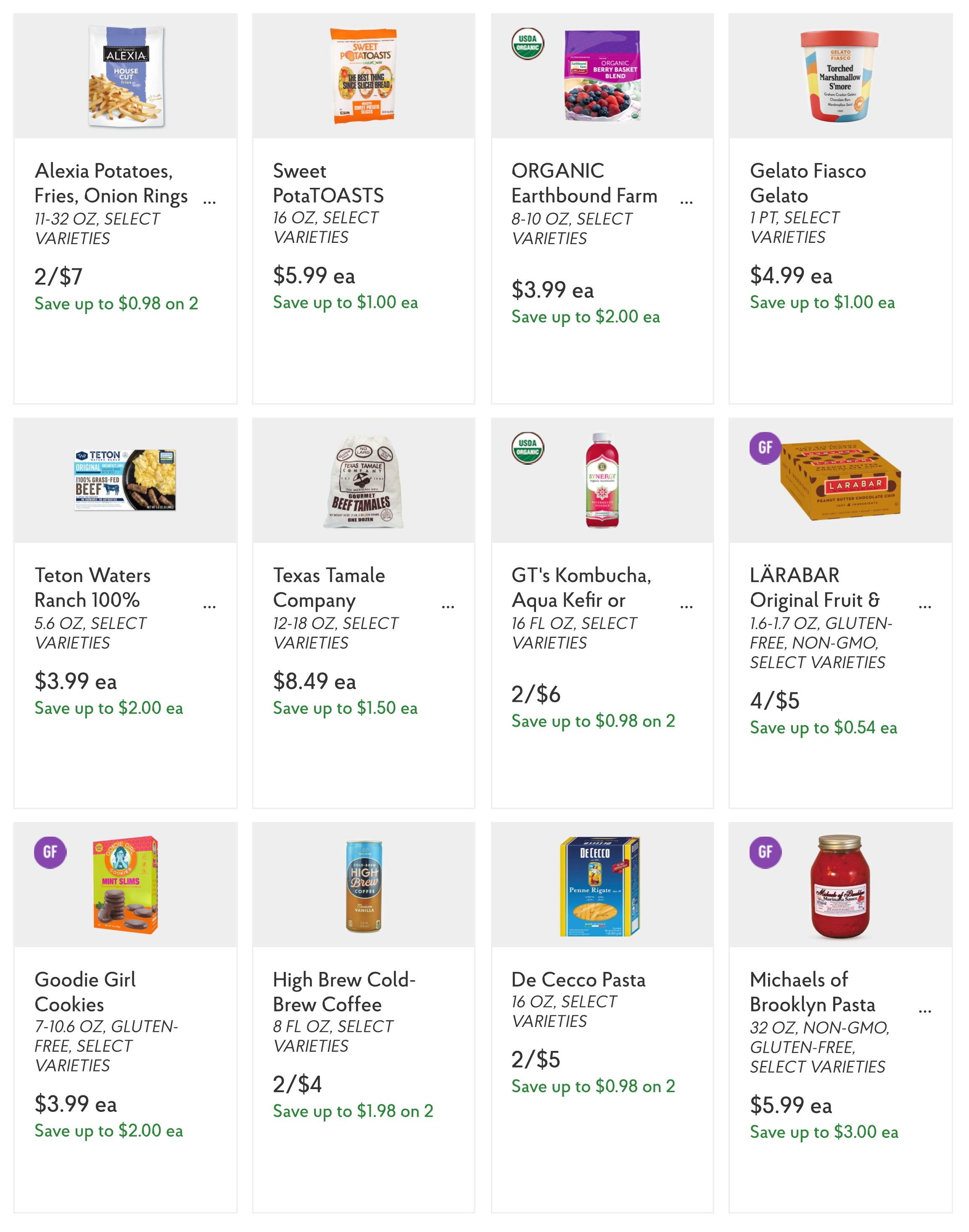Viewport: 969px width, 1232px height.
Task: Expand ellipsis on Michaels of Brooklyn Pasta title
Action: (x=925, y=1010)
